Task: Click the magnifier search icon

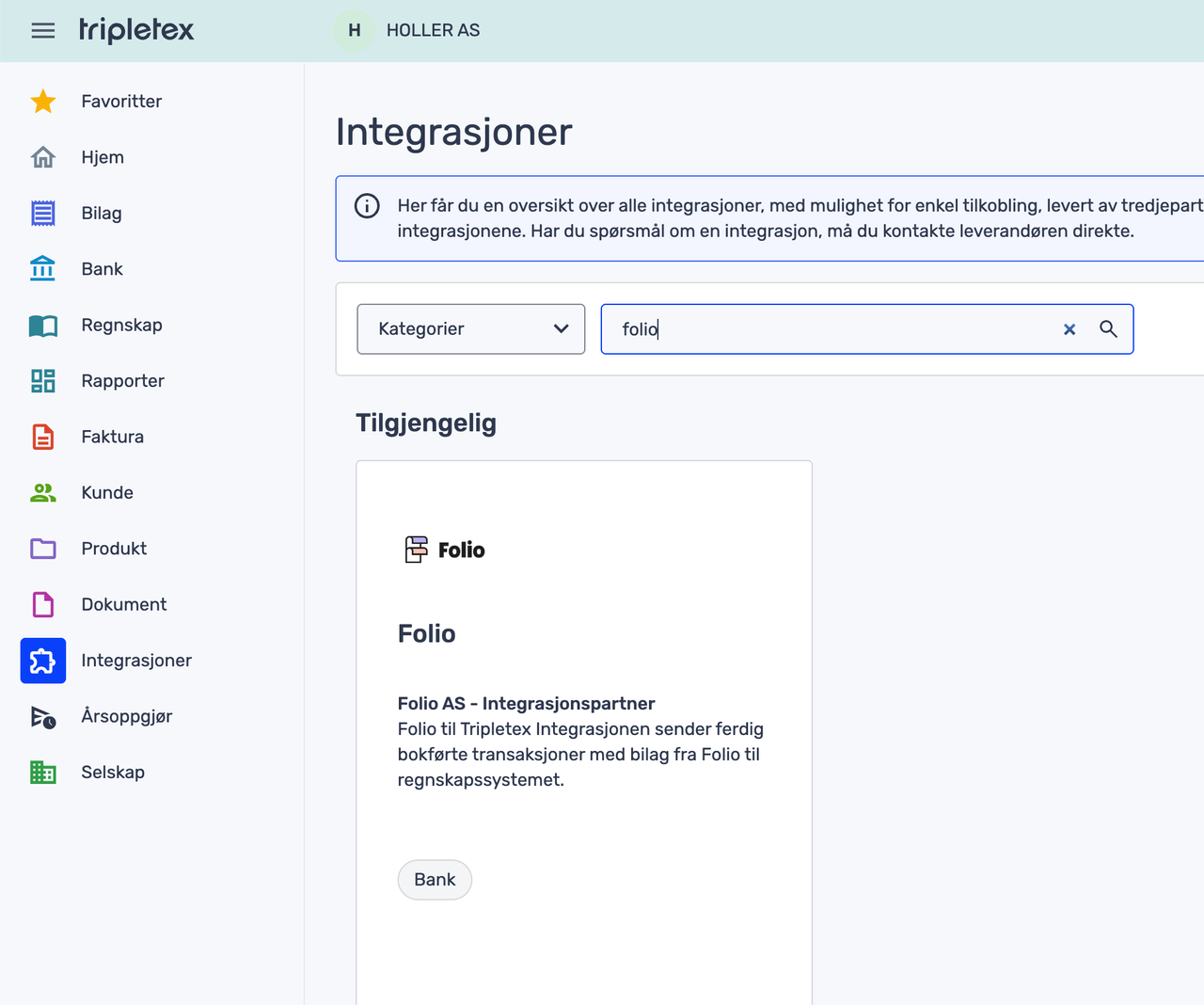Action: (x=1108, y=329)
